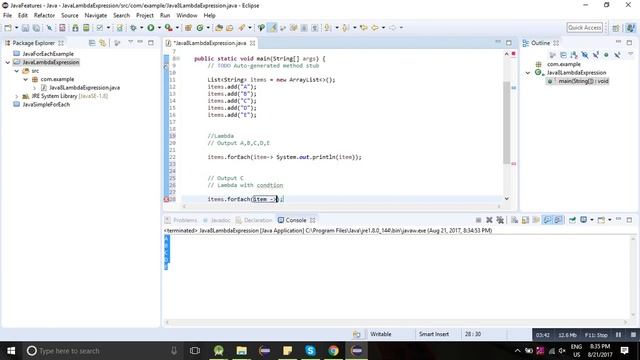
Task: Collapse Java8LambdaExpression class in Outline
Action: 528,73
